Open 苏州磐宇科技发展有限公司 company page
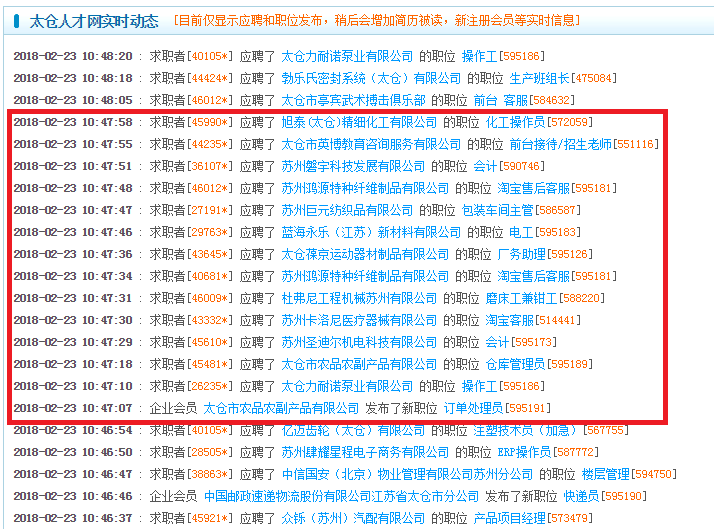This screenshot has height=529, width=714. click(x=353, y=166)
